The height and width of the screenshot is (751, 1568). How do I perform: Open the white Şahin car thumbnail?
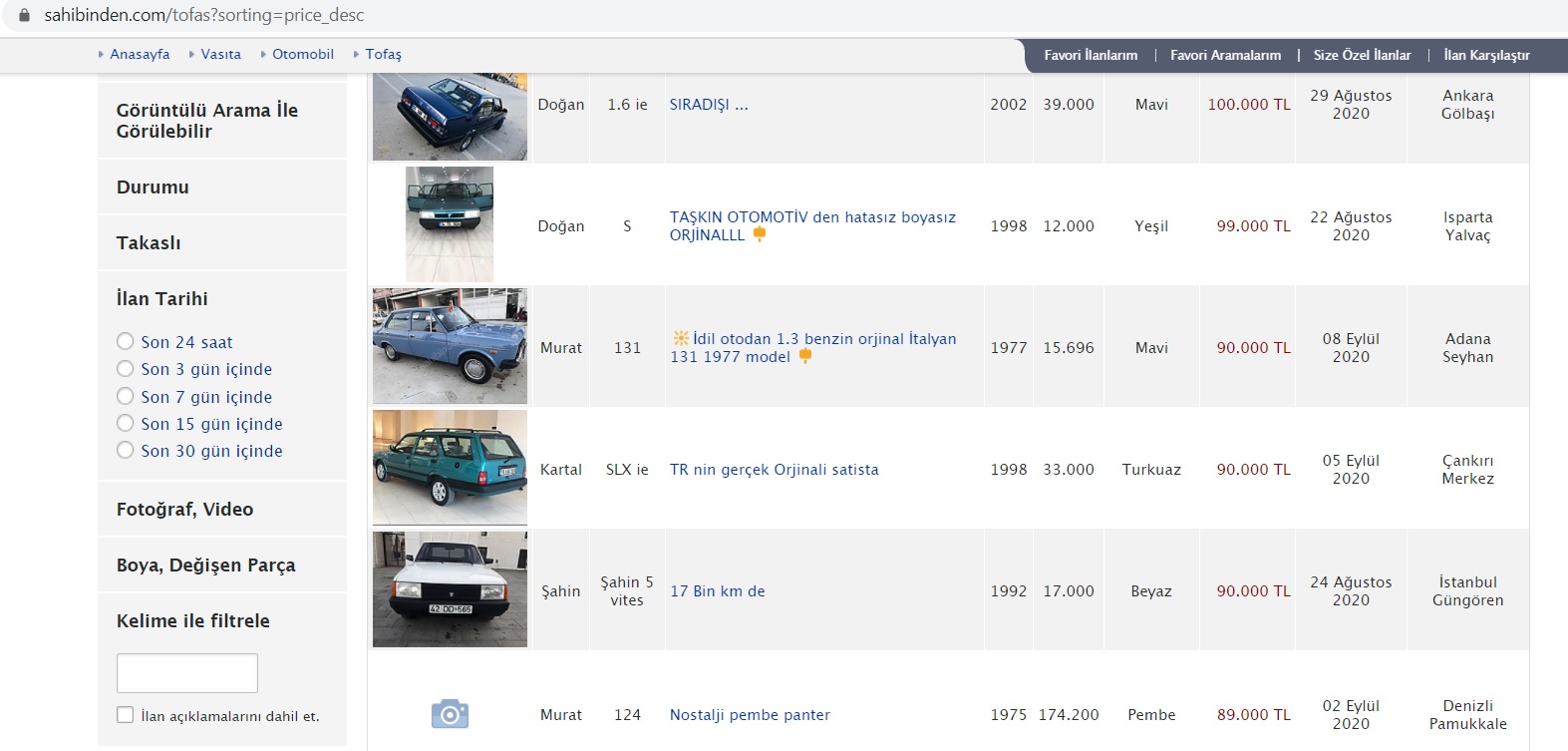pyautogui.click(x=450, y=589)
